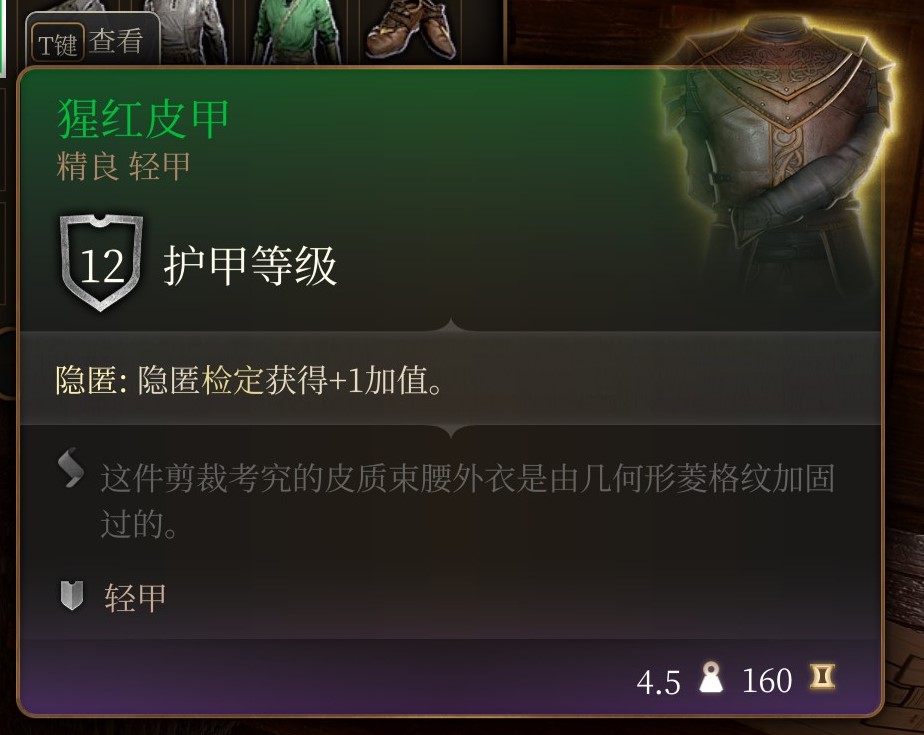Click the item price value 160
Image resolution: width=924 pixels, height=735 pixels.
(767, 681)
